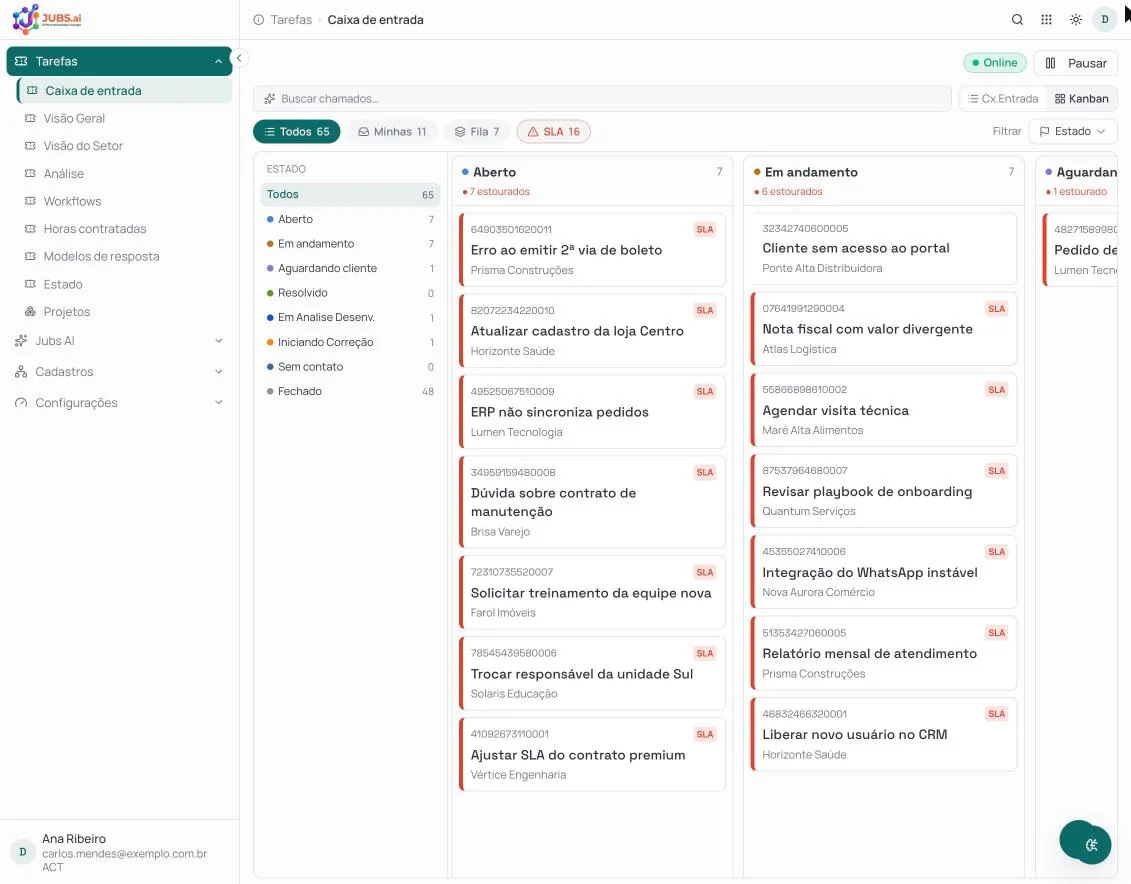Viewport: 1131px width, 884px height.
Task: Click the Pausar button
Action: pos(1075,63)
